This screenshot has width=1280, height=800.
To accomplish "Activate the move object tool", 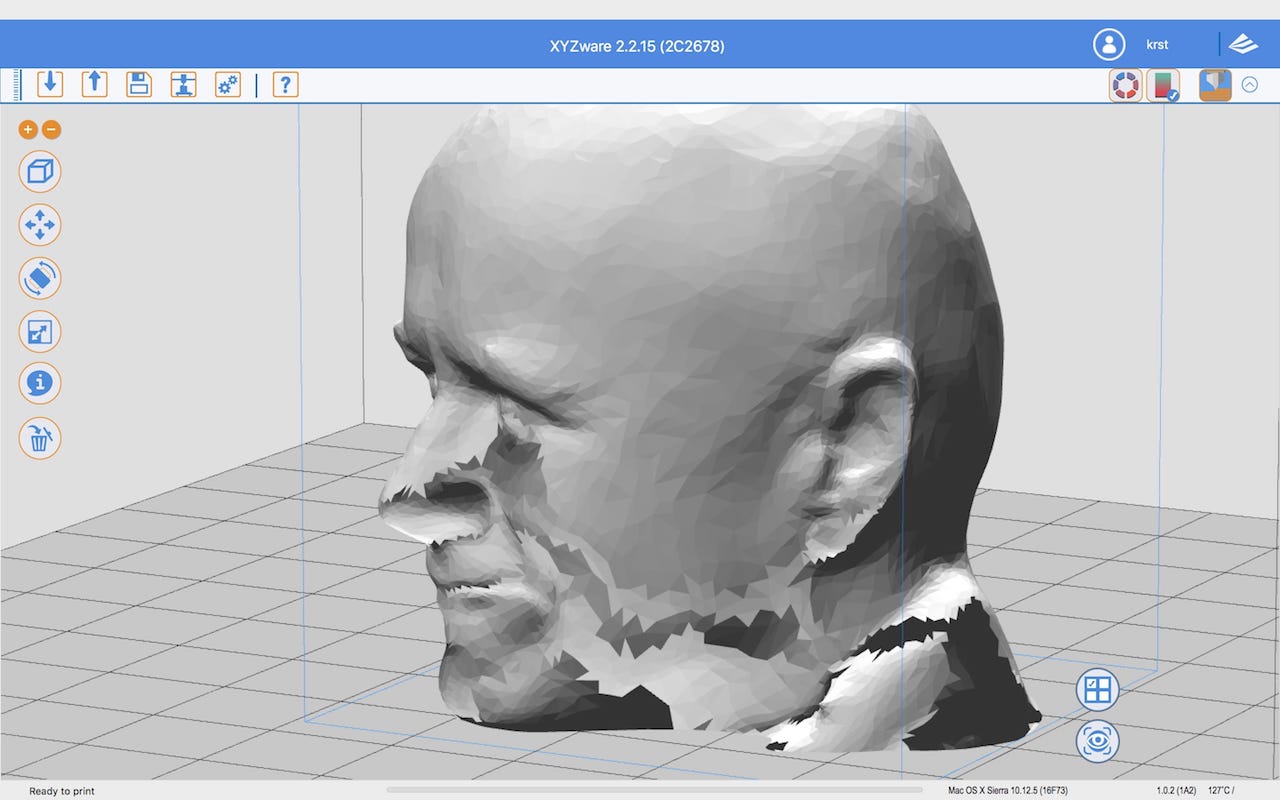I will click(40, 225).
